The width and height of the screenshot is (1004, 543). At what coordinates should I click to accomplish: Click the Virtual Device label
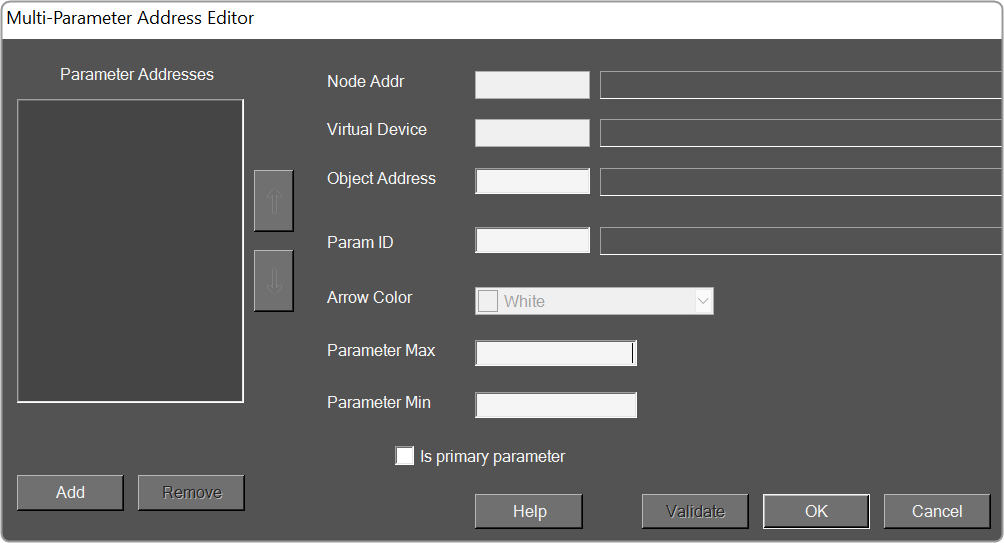[x=376, y=129]
